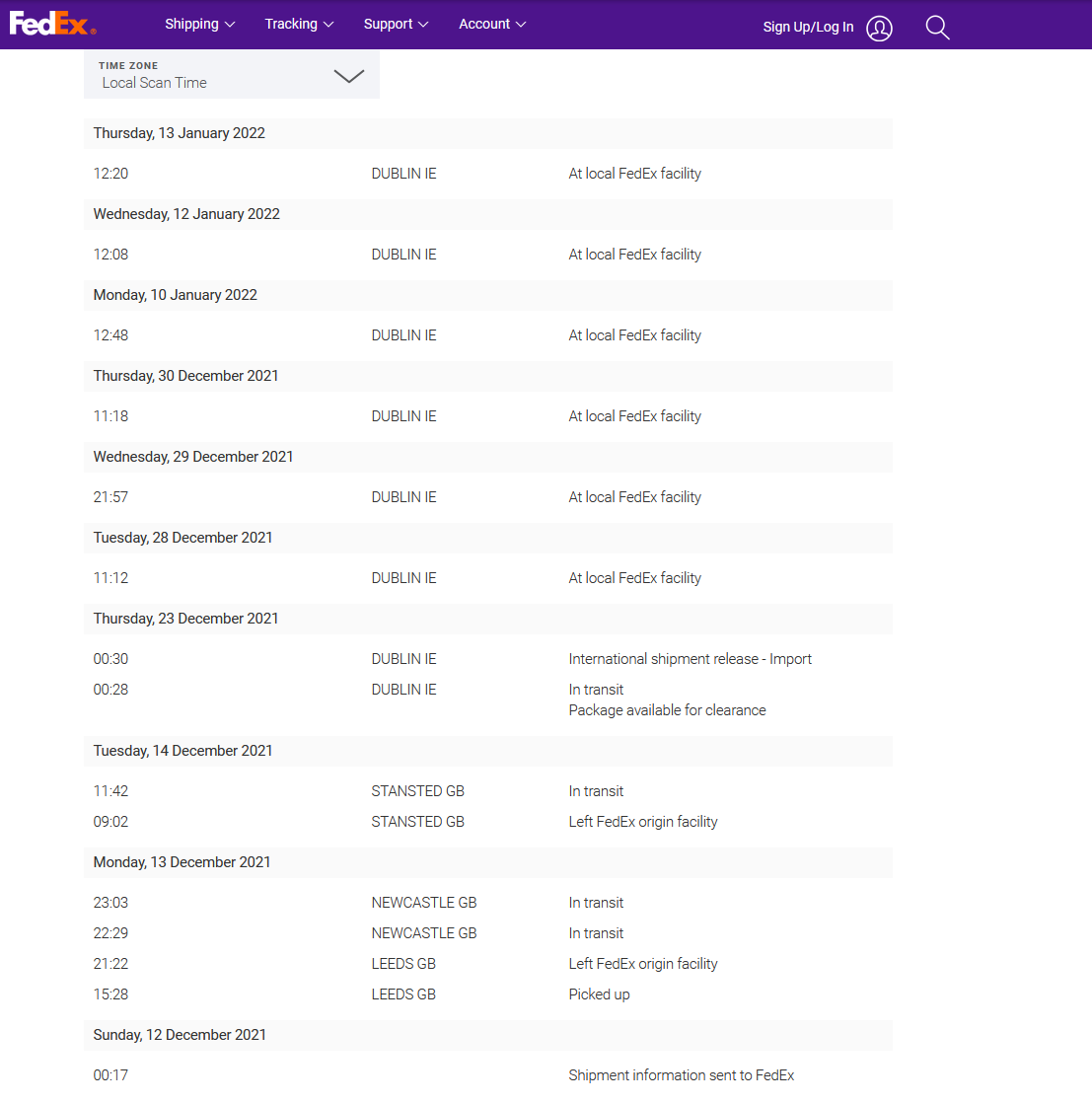Select the 12:08 scan time
1092x1104 pixels.
(x=110, y=255)
